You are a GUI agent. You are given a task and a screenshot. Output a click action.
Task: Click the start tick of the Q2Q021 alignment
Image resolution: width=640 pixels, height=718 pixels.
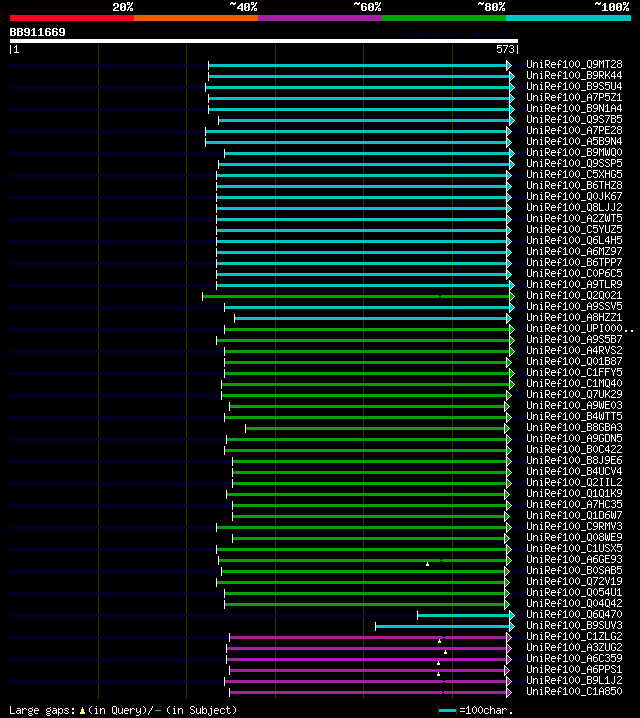pyautogui.click(x=202, y=297)
